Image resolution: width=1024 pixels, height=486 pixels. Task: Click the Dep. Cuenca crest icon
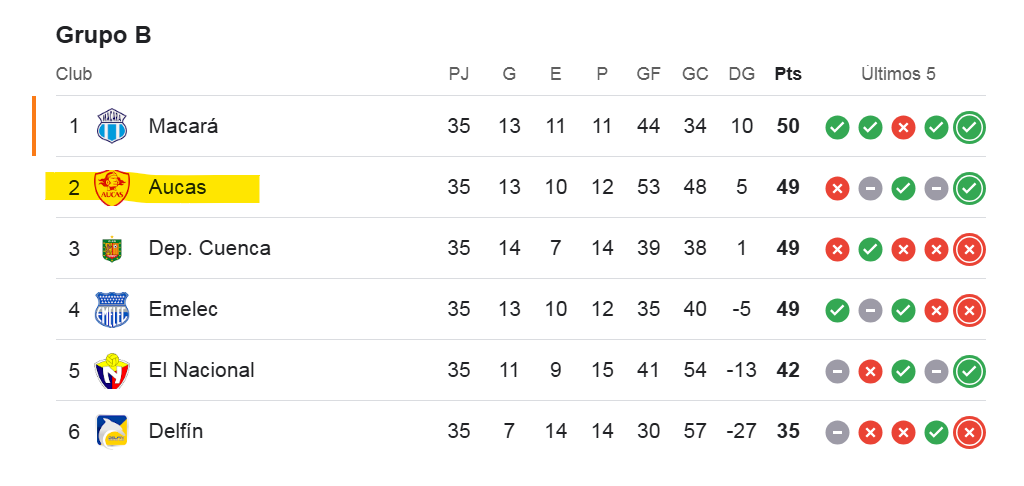point(112,248)
